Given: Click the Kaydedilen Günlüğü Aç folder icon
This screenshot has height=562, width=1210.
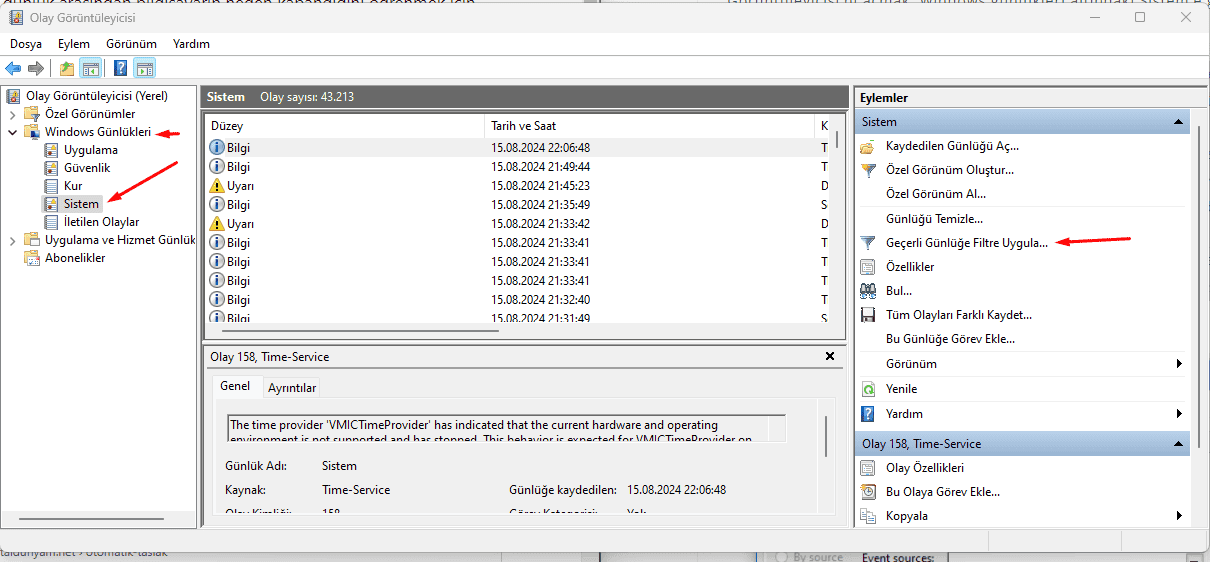Looking at the screenshot, I should point(868,146).
